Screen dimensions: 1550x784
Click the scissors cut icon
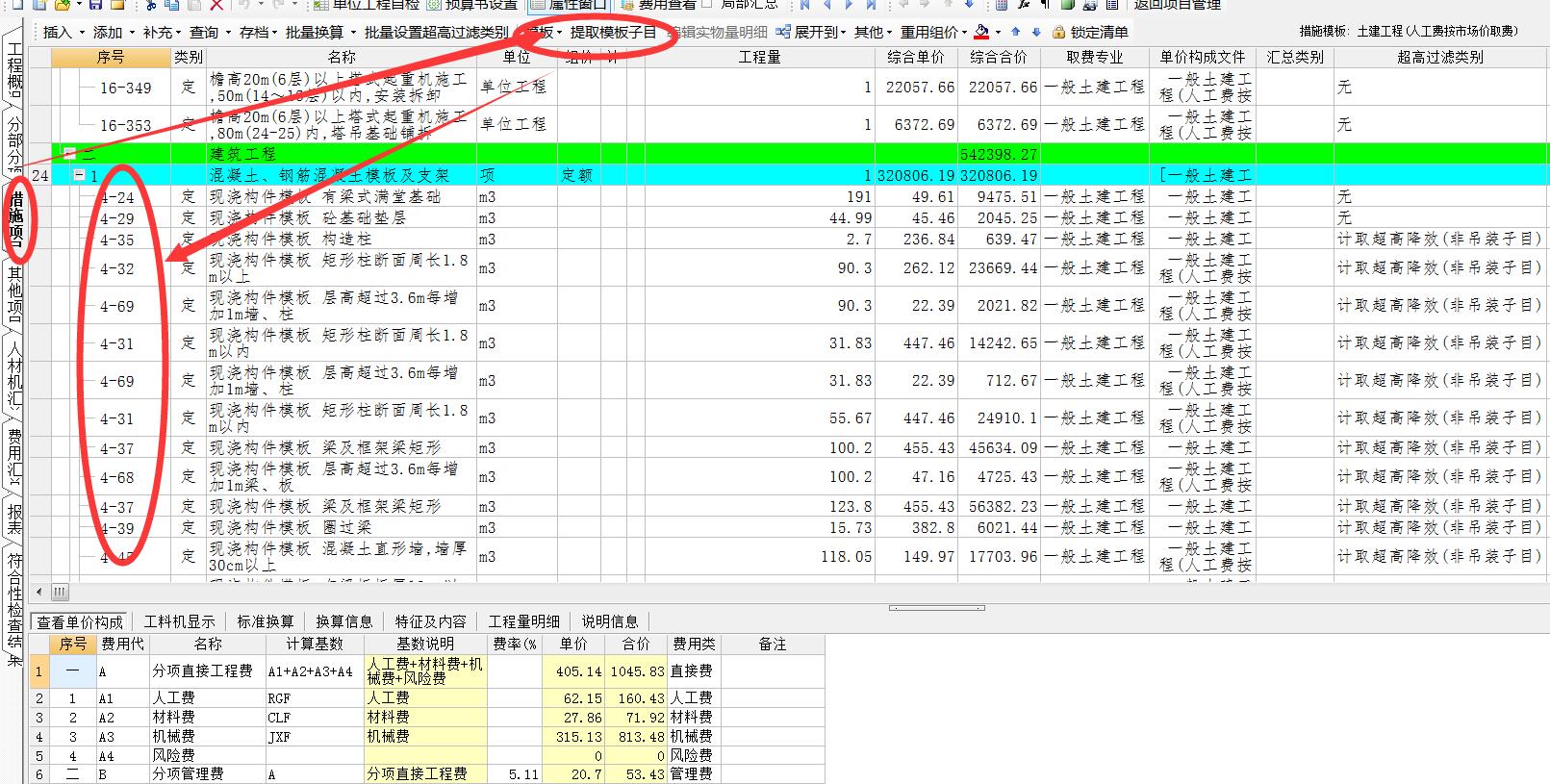tap(151, 5)
